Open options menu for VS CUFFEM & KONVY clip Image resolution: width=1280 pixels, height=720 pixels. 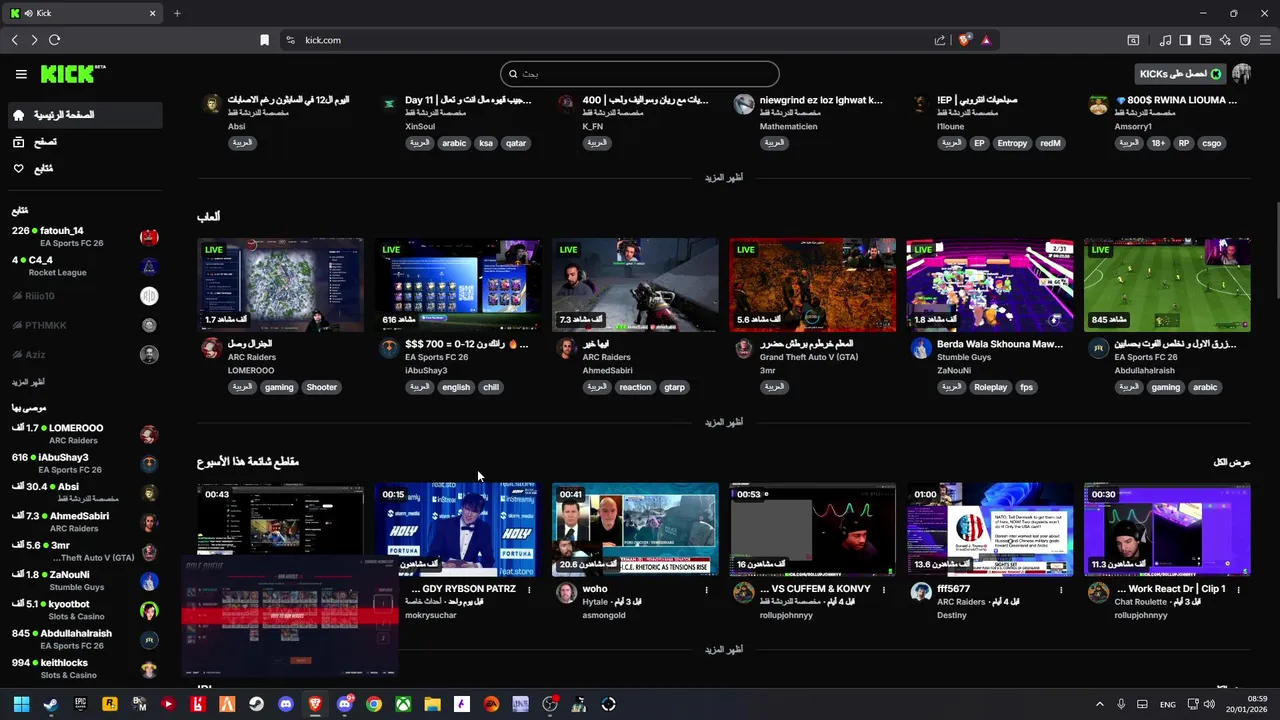point(884,590)
